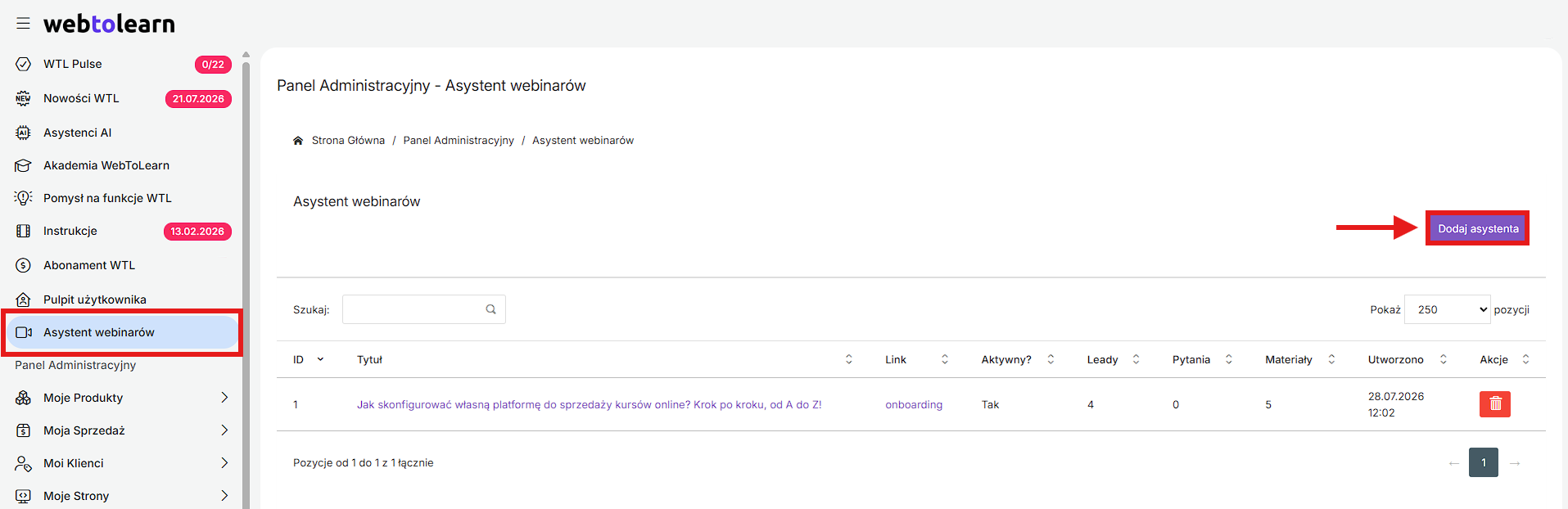Click the search magnifier icon
Viewport: 1568px width, 509px height.
click(x=491, y=309)
